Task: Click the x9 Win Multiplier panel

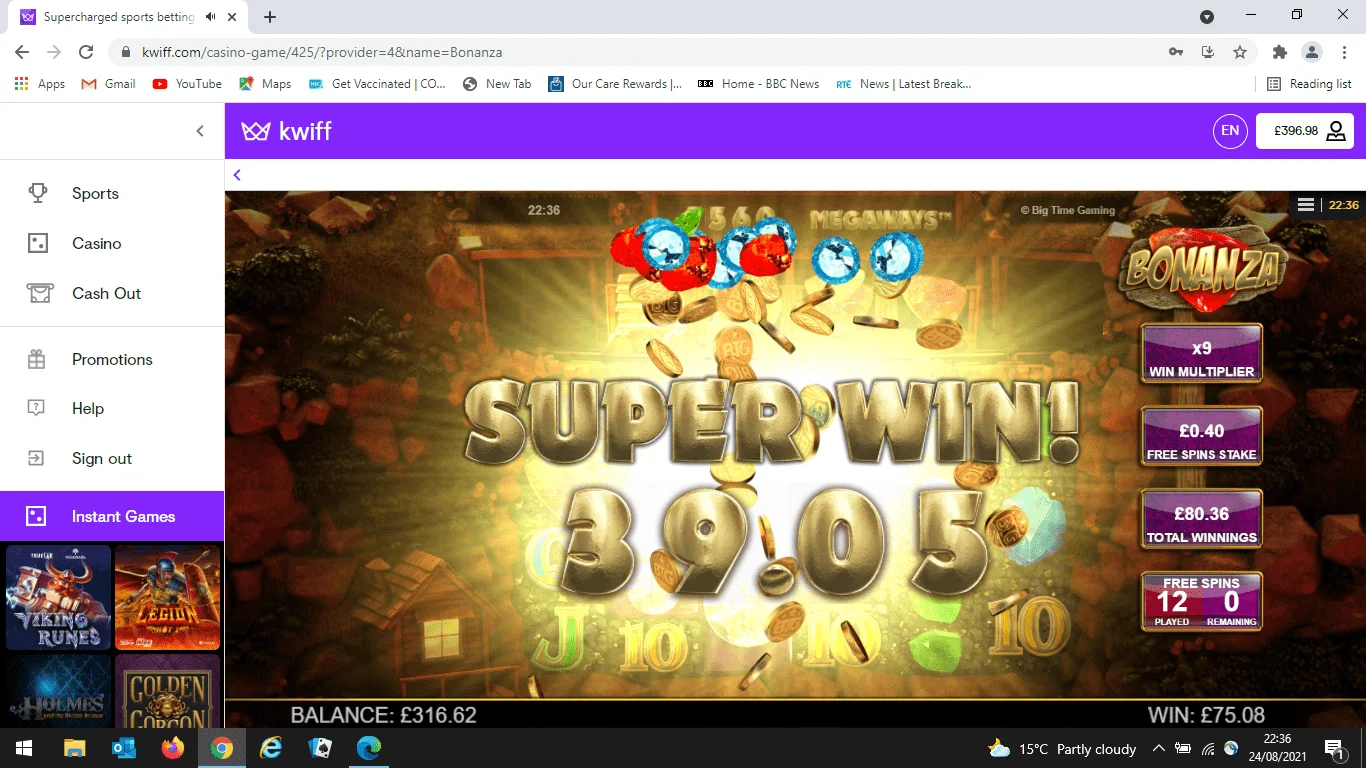Action: (x=1201, y=354)
